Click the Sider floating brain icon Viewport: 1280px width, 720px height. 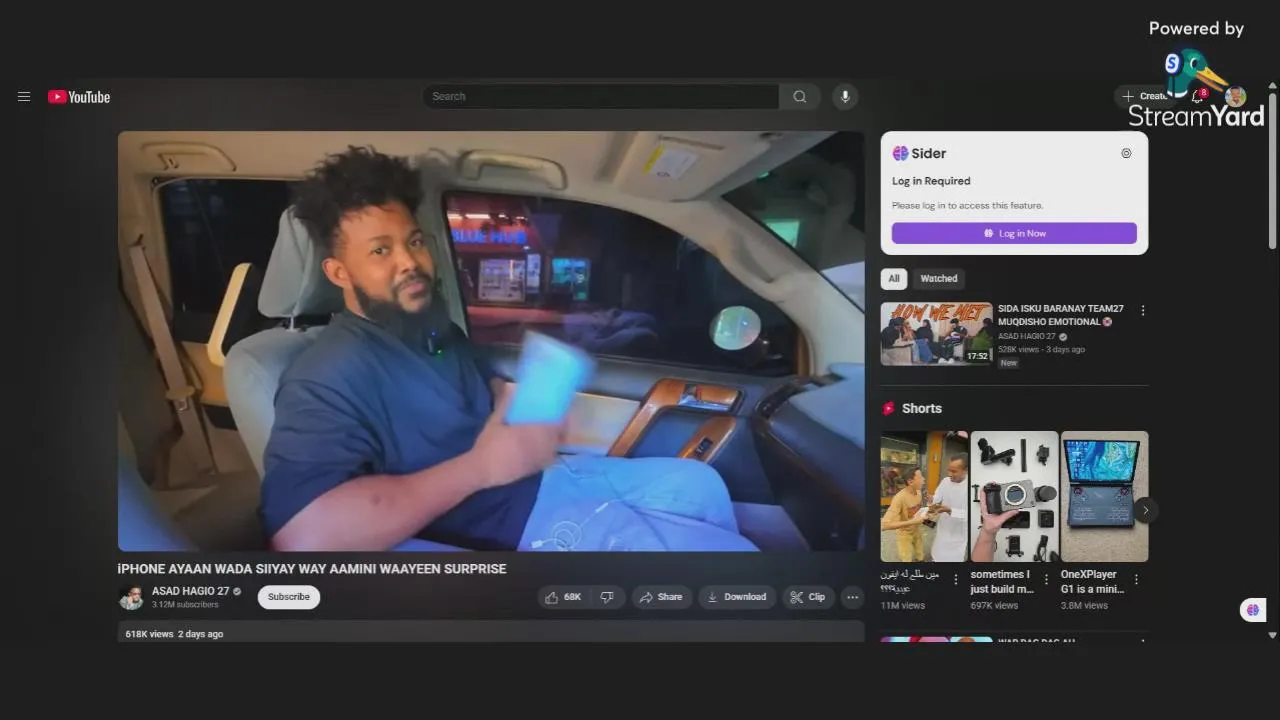1253,610
